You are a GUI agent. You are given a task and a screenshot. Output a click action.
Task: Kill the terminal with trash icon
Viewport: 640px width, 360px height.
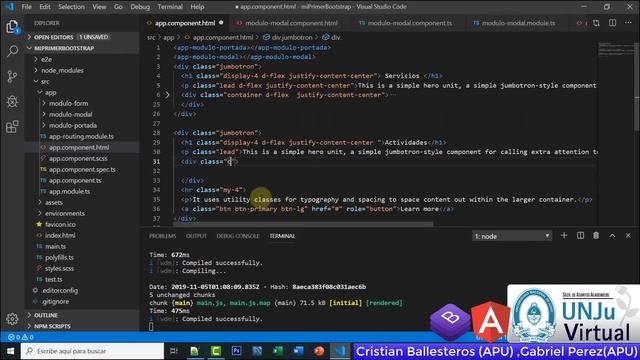pos(596,236)
